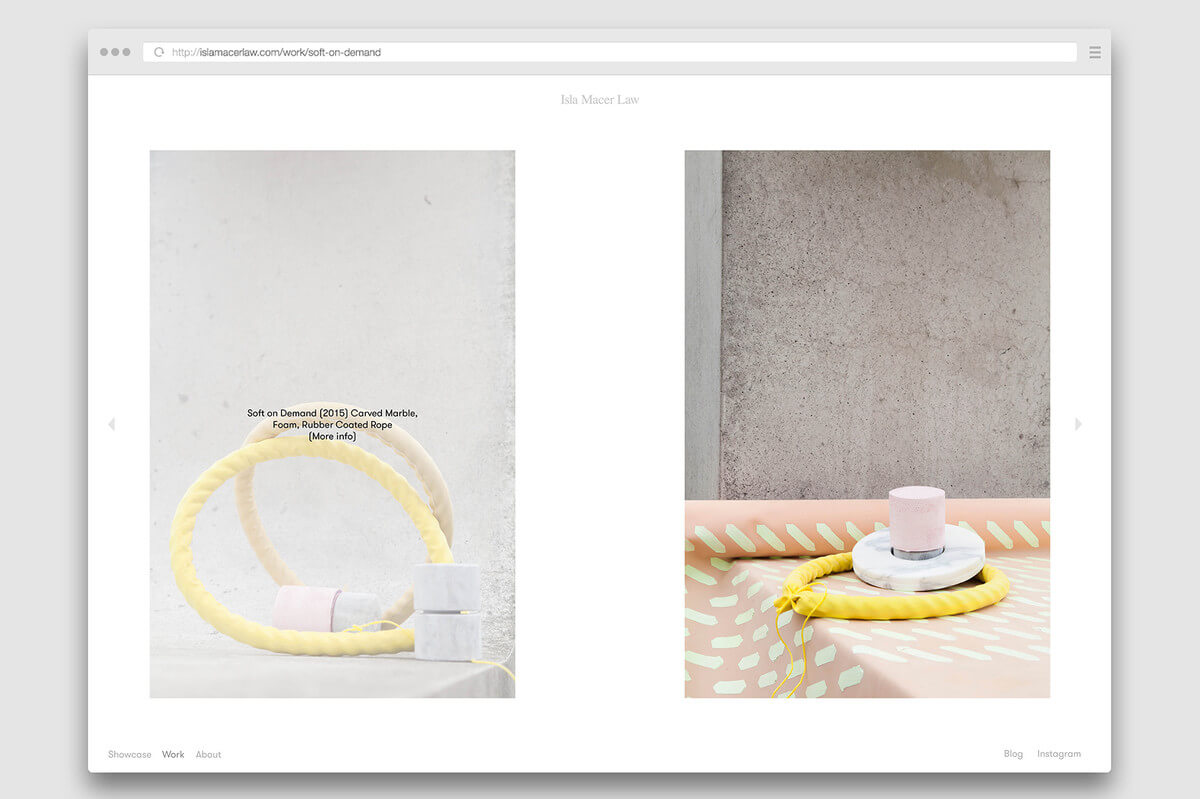The height and width of the screenshot is (799, 1200).
Task: Click the Isla Macer Law site title
Action: (x=600, y=99)
